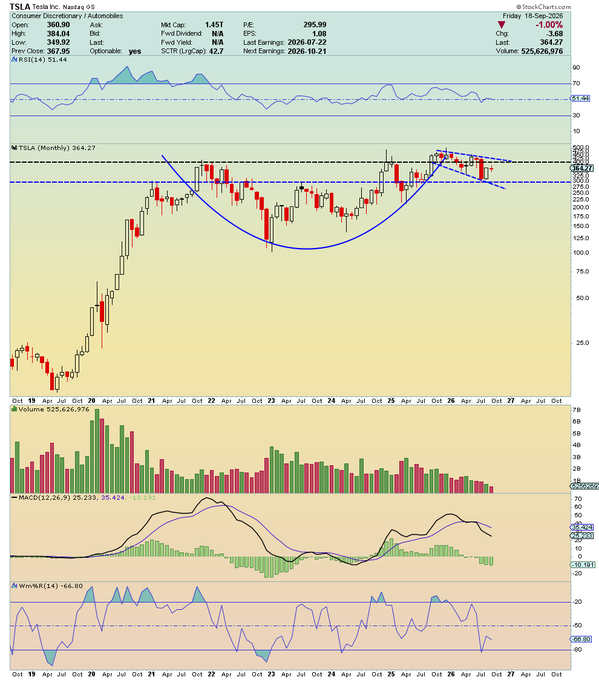Click the High value 384.04
The width and height of the screenshot is (599, 680).
(x=58, y=33)
